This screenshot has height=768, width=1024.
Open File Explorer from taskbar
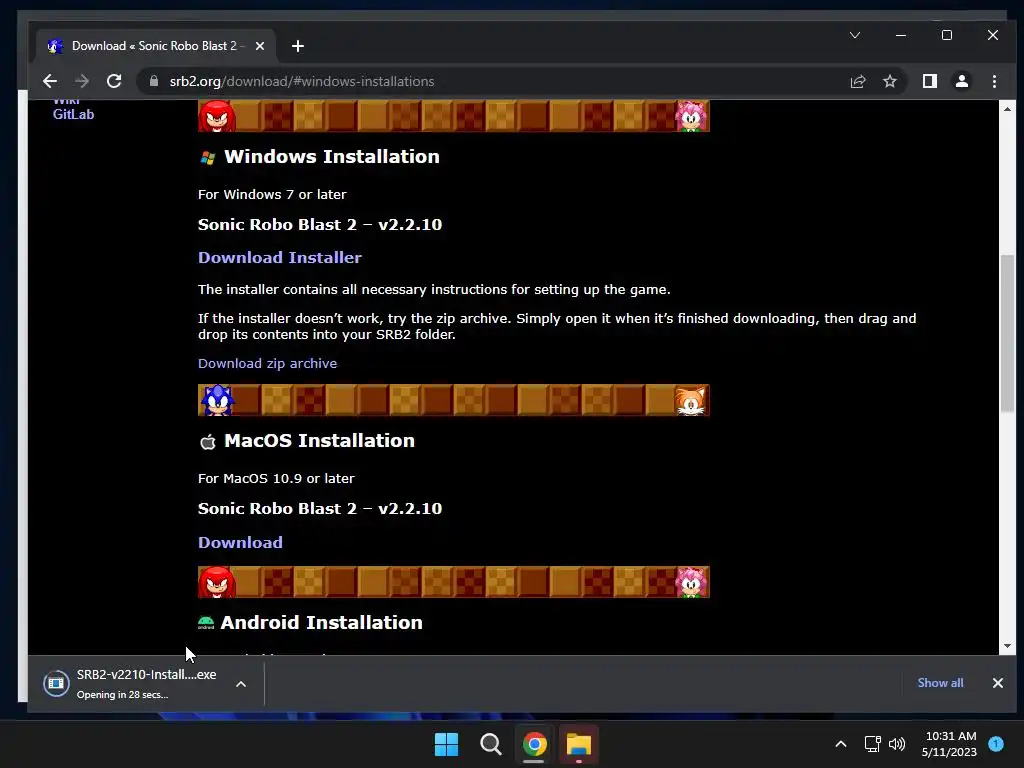click(x=579, y=744)
